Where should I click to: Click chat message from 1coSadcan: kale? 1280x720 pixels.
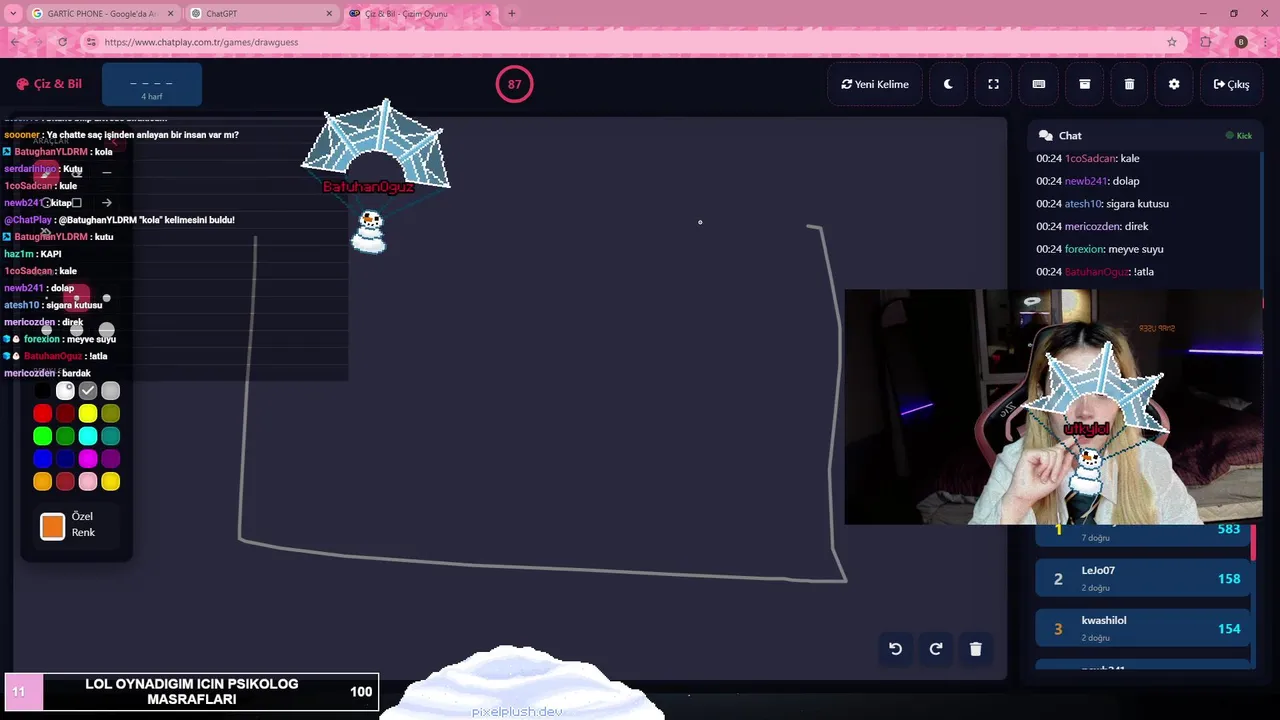[x=1088, y=158]
